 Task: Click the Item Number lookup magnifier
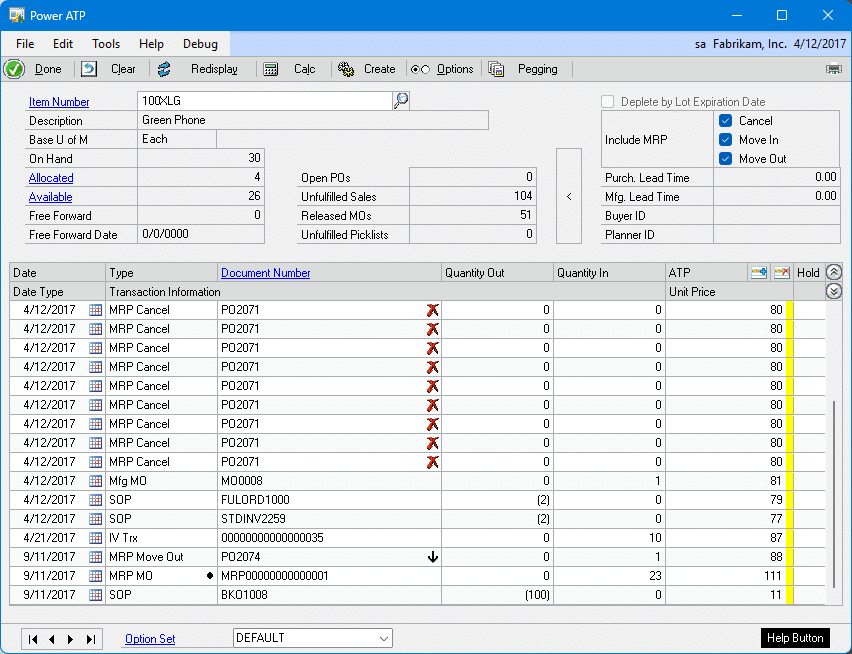400,101
